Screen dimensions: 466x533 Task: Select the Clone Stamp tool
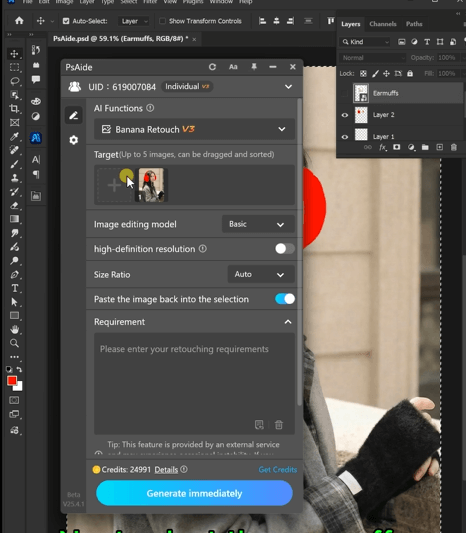(x=14, y=178)
